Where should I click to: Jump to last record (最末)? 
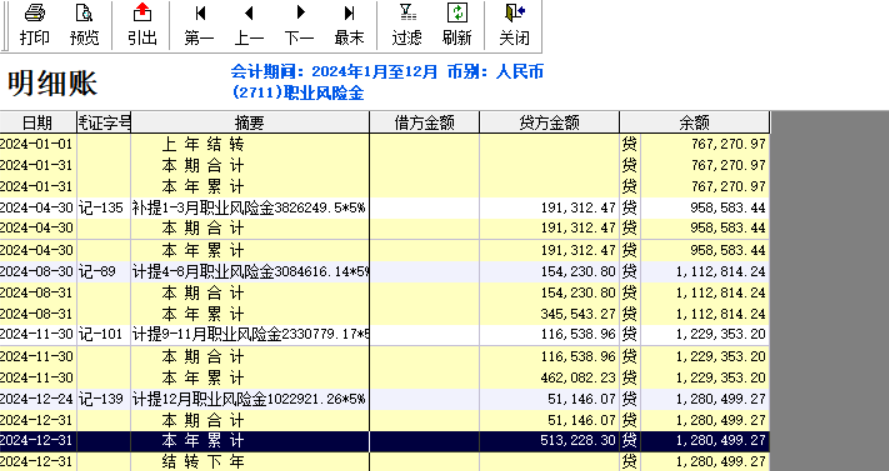pos(349,25)
